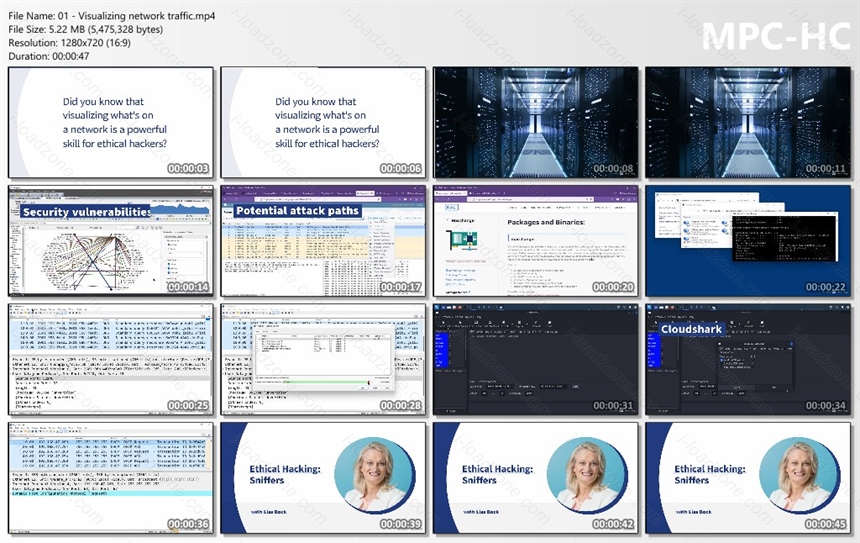Select the Packages and Binaries frame at 00:00:20
860x543 pixels.
(535, 241)
